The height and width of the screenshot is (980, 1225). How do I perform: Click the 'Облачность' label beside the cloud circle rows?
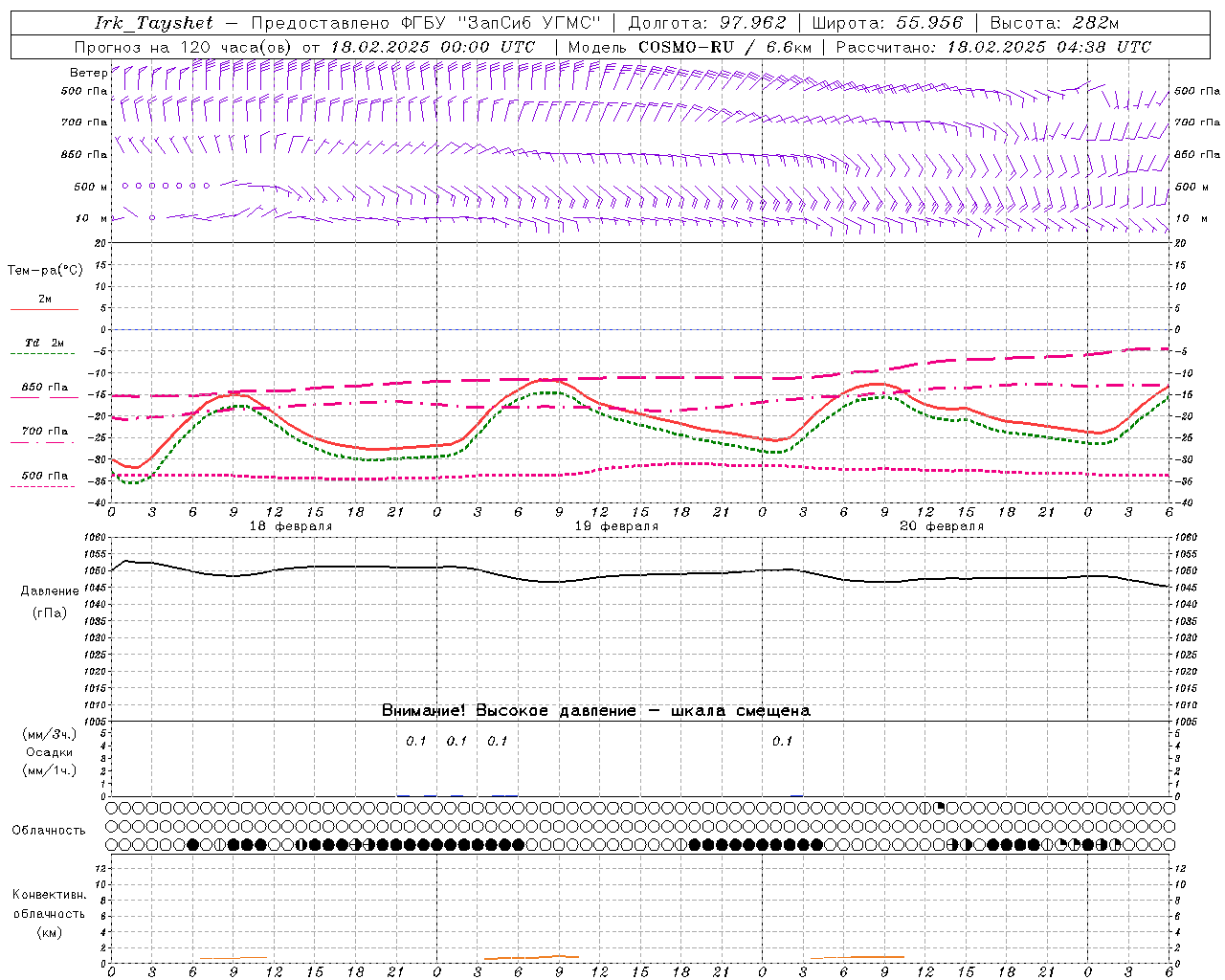click(x=49, y=831)
